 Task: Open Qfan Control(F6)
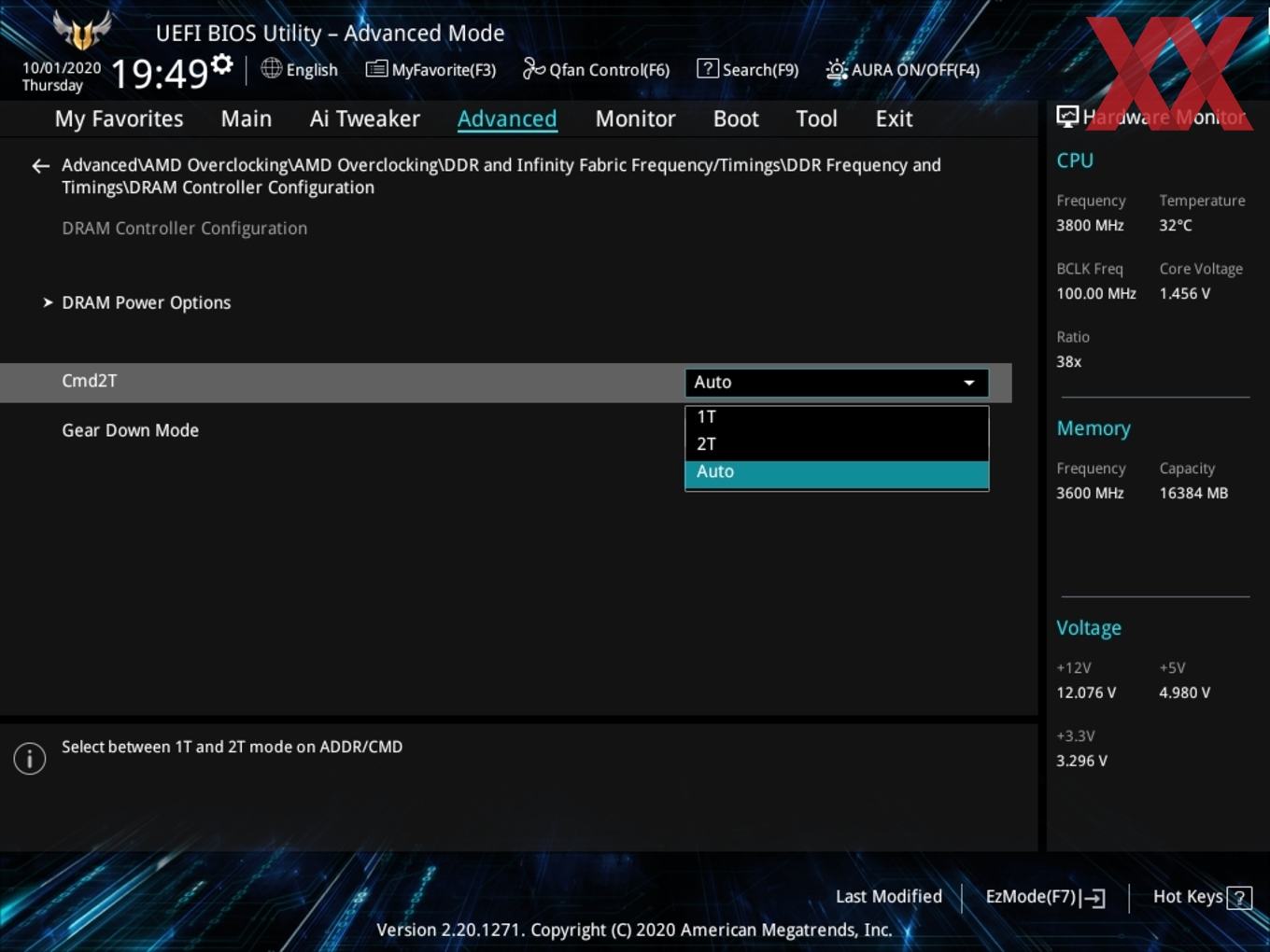[596, 69]
